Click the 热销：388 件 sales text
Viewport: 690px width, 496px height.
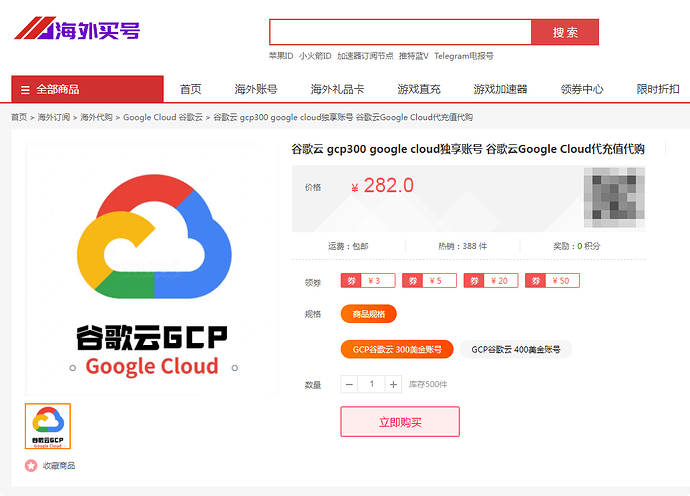click(x=462, y=246)
